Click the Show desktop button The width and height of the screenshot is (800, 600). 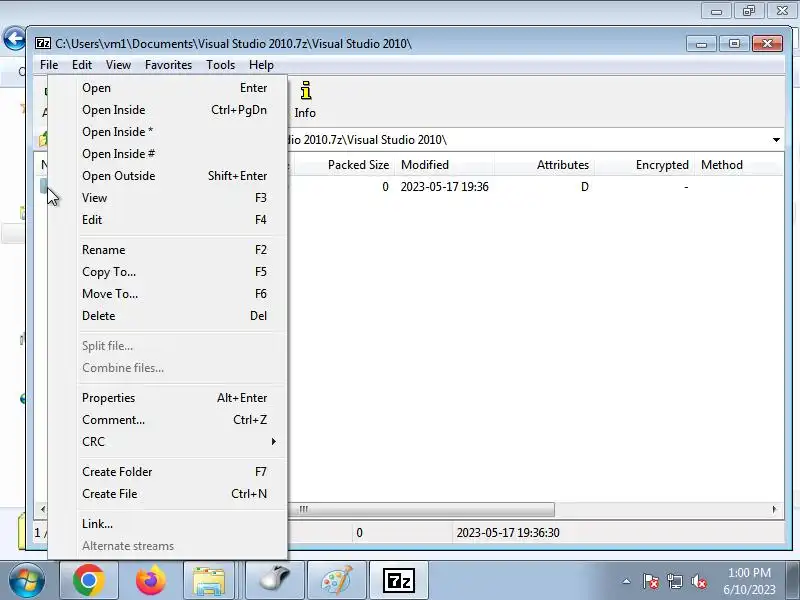(x=793, y=581)
